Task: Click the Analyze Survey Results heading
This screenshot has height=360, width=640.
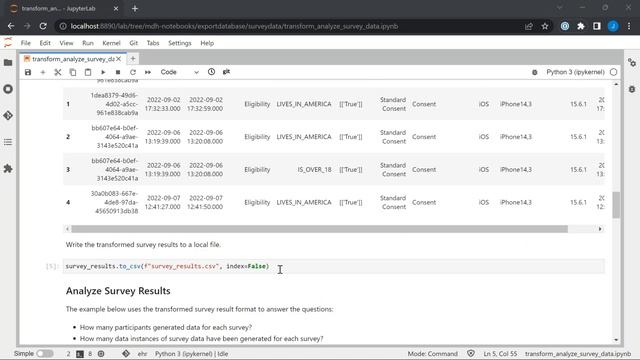Action: (118, 291)
